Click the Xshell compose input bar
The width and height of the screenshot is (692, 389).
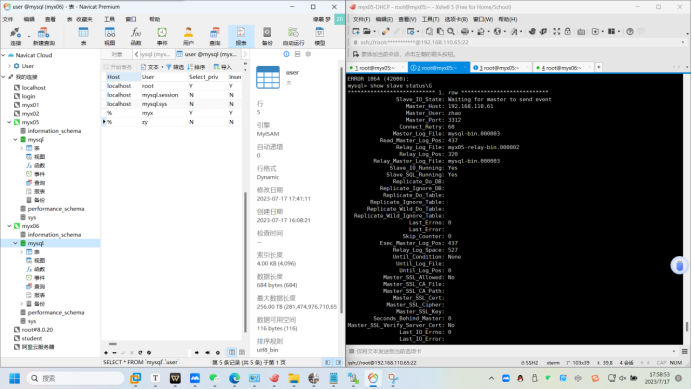pyautogui.click(x=514, y=351)
